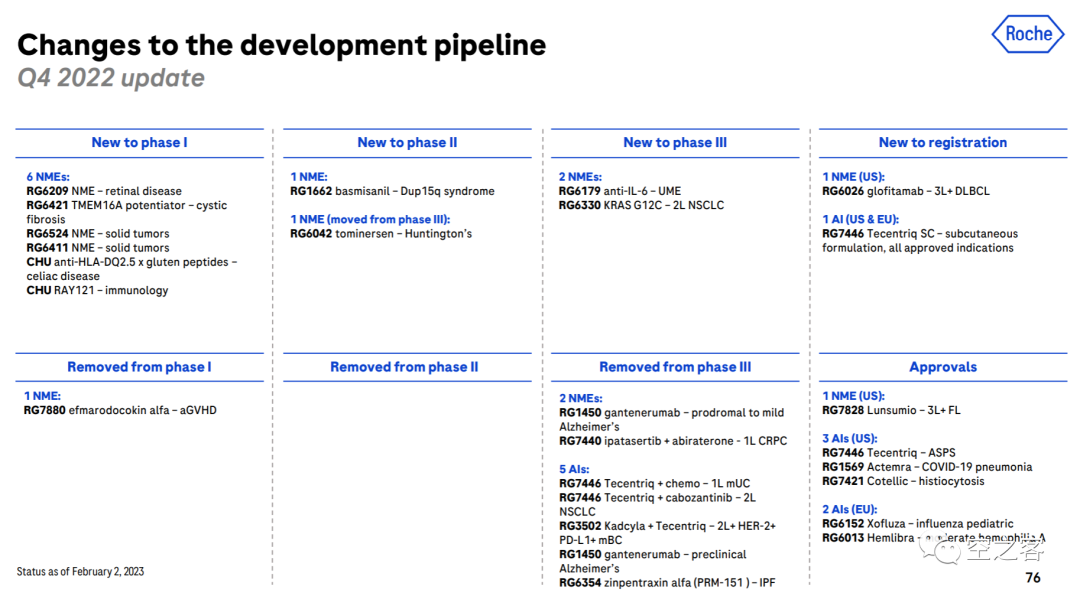
Task: Select the RG6411 NME solid tumors line
Action: click(98, 248)
